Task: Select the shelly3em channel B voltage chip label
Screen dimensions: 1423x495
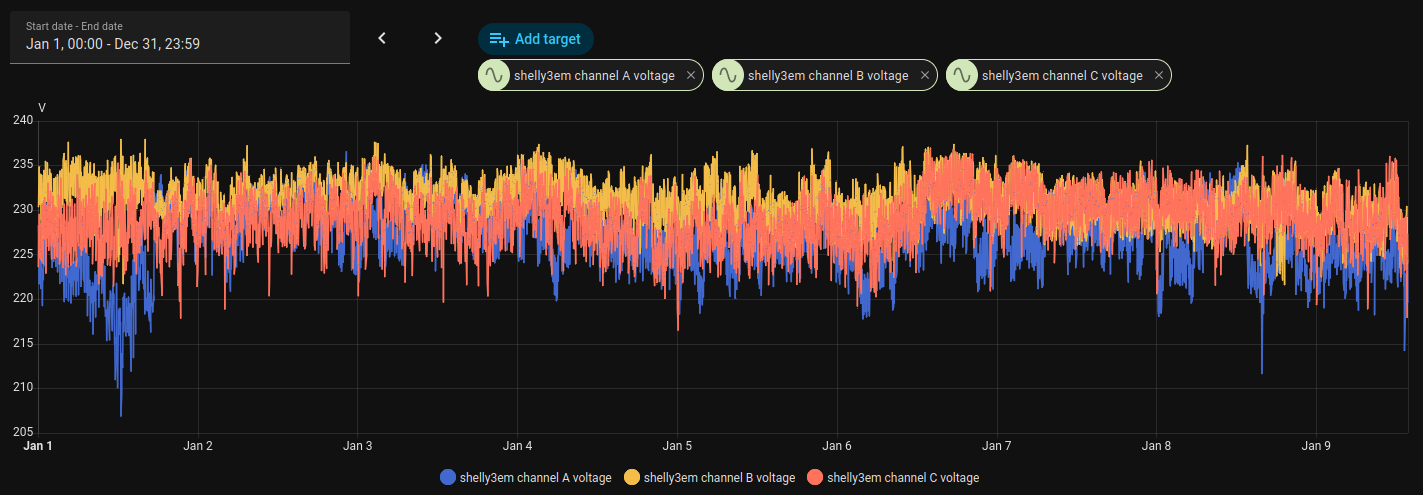Action: pos(828,75)
